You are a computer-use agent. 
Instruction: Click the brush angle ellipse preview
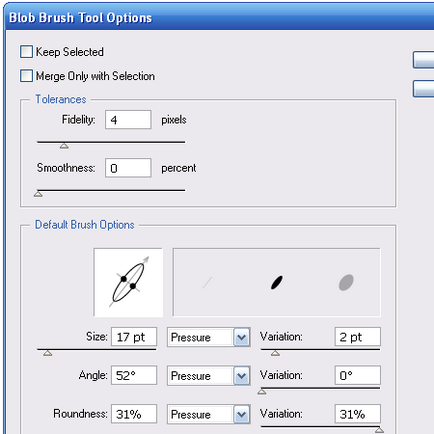click(128, 282)
